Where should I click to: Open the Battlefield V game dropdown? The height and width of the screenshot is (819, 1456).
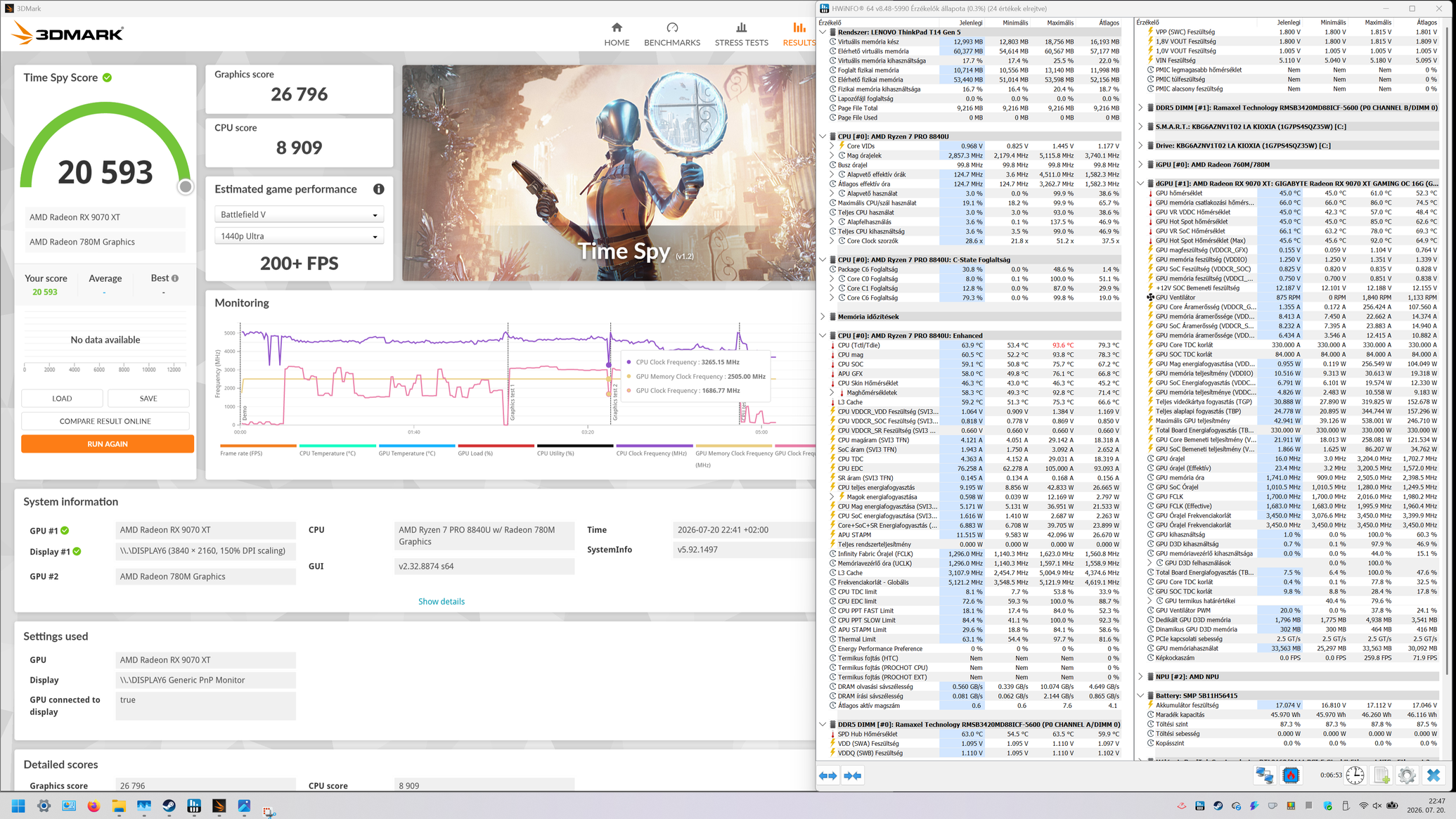coord(299,215)
